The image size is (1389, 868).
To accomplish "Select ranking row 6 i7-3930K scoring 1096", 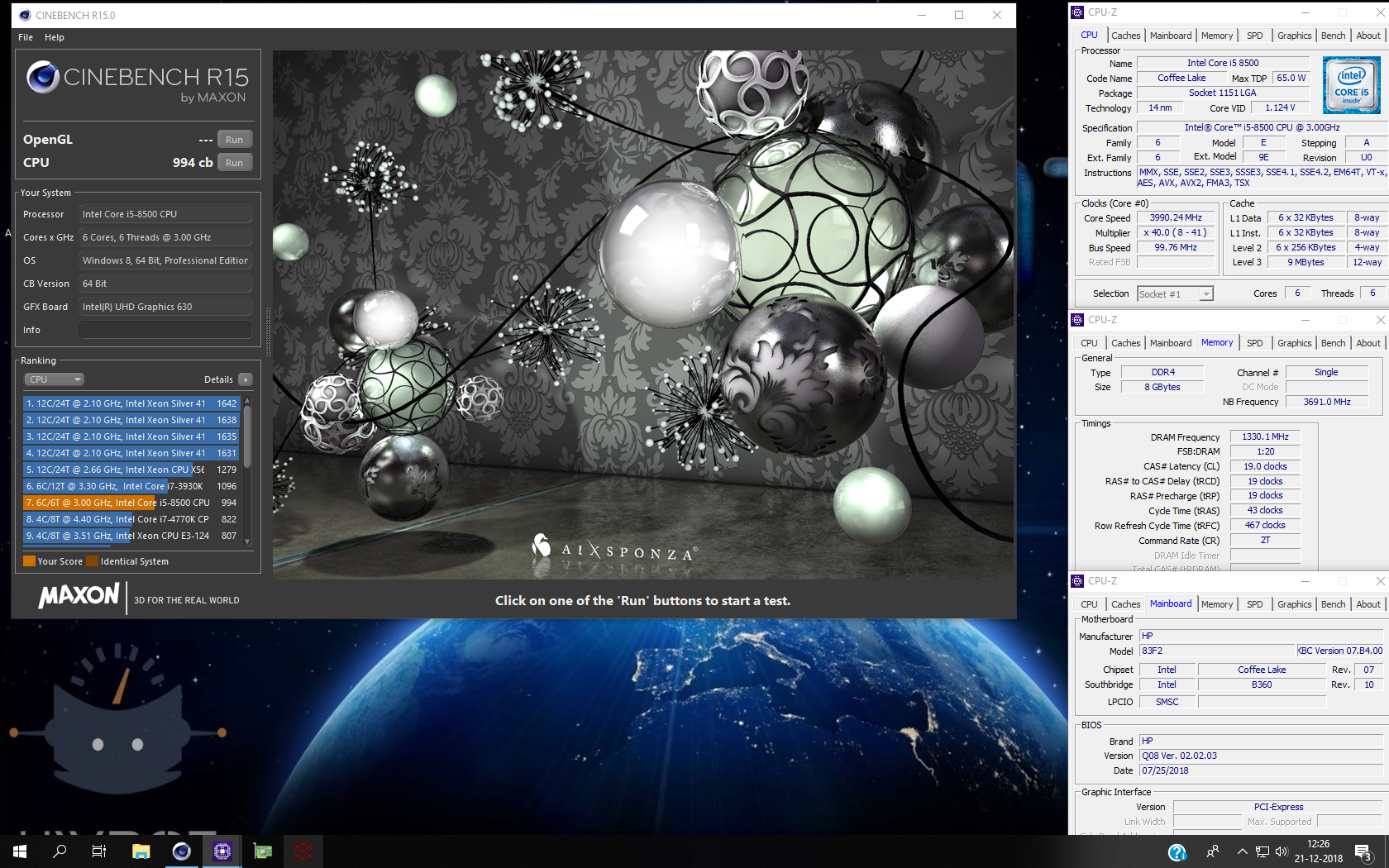I will coord(131,486).
